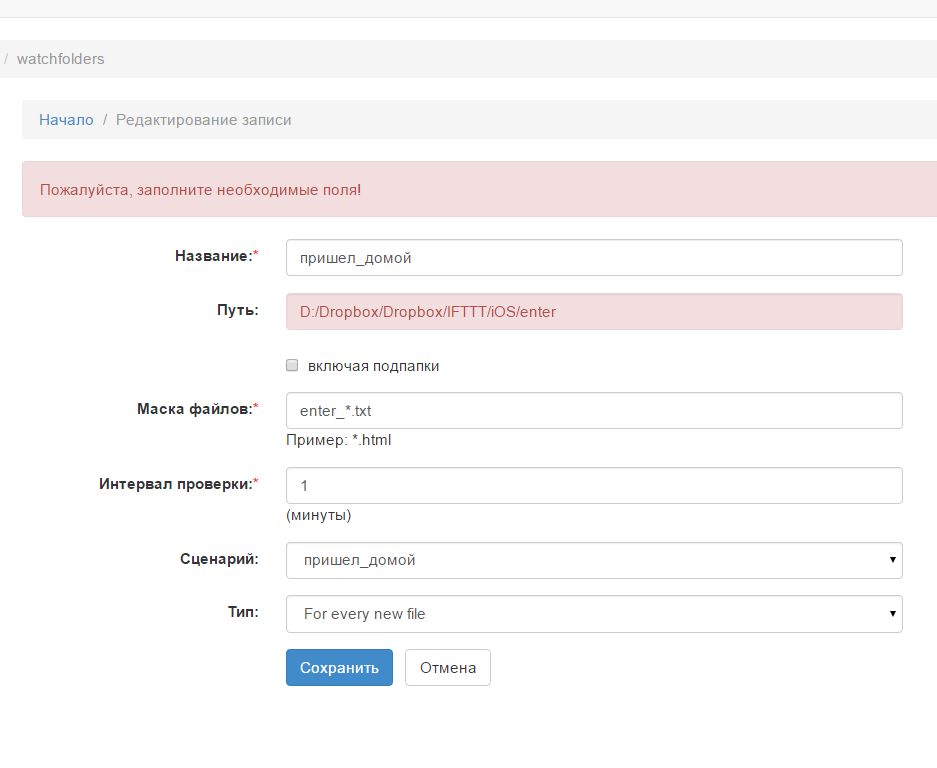Click the 'Название:' field label
This screenshot has height=768, width=937.
[214, 256]
